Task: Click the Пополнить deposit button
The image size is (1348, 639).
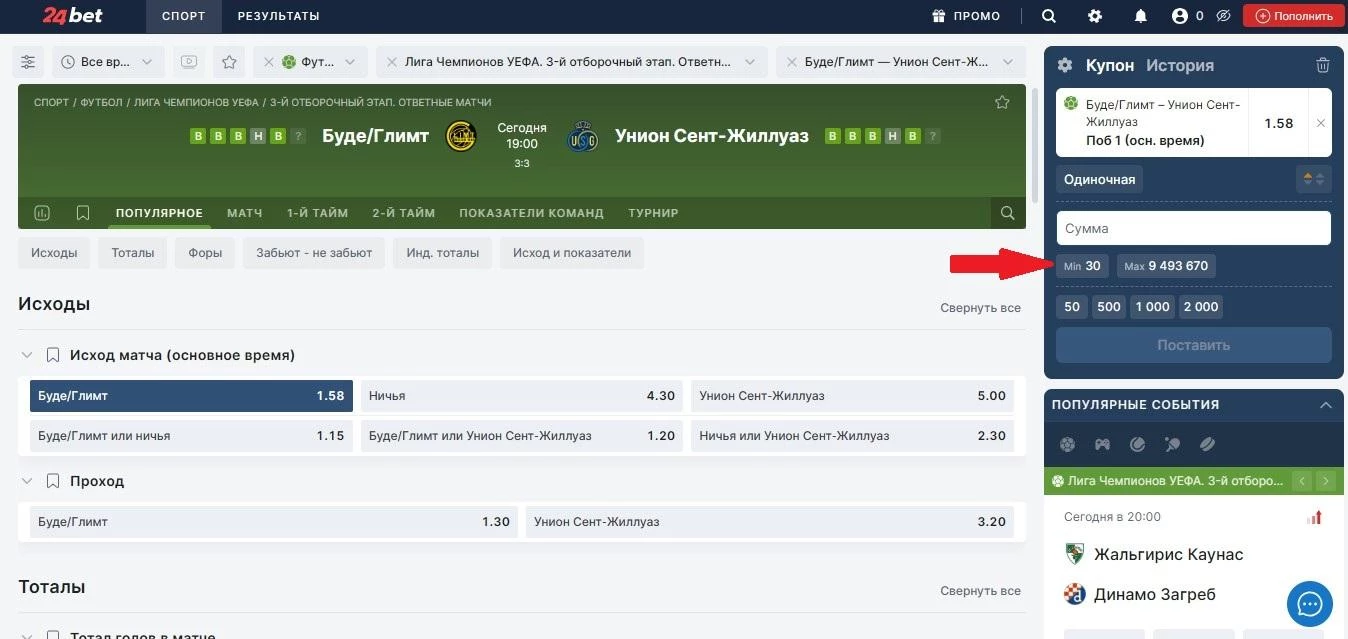Action: [1294, 16]
